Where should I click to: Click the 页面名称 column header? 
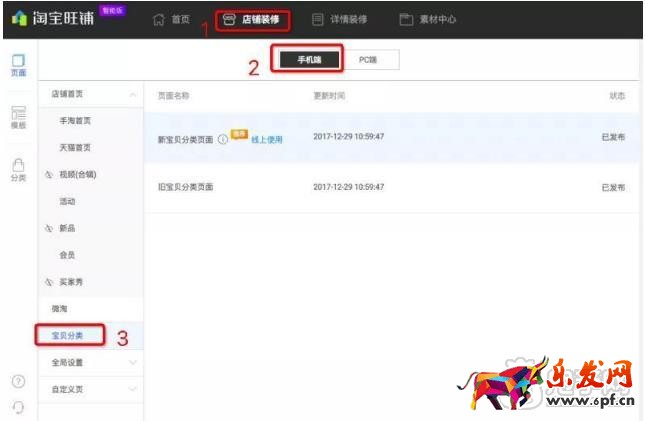[x=174, y=96]
